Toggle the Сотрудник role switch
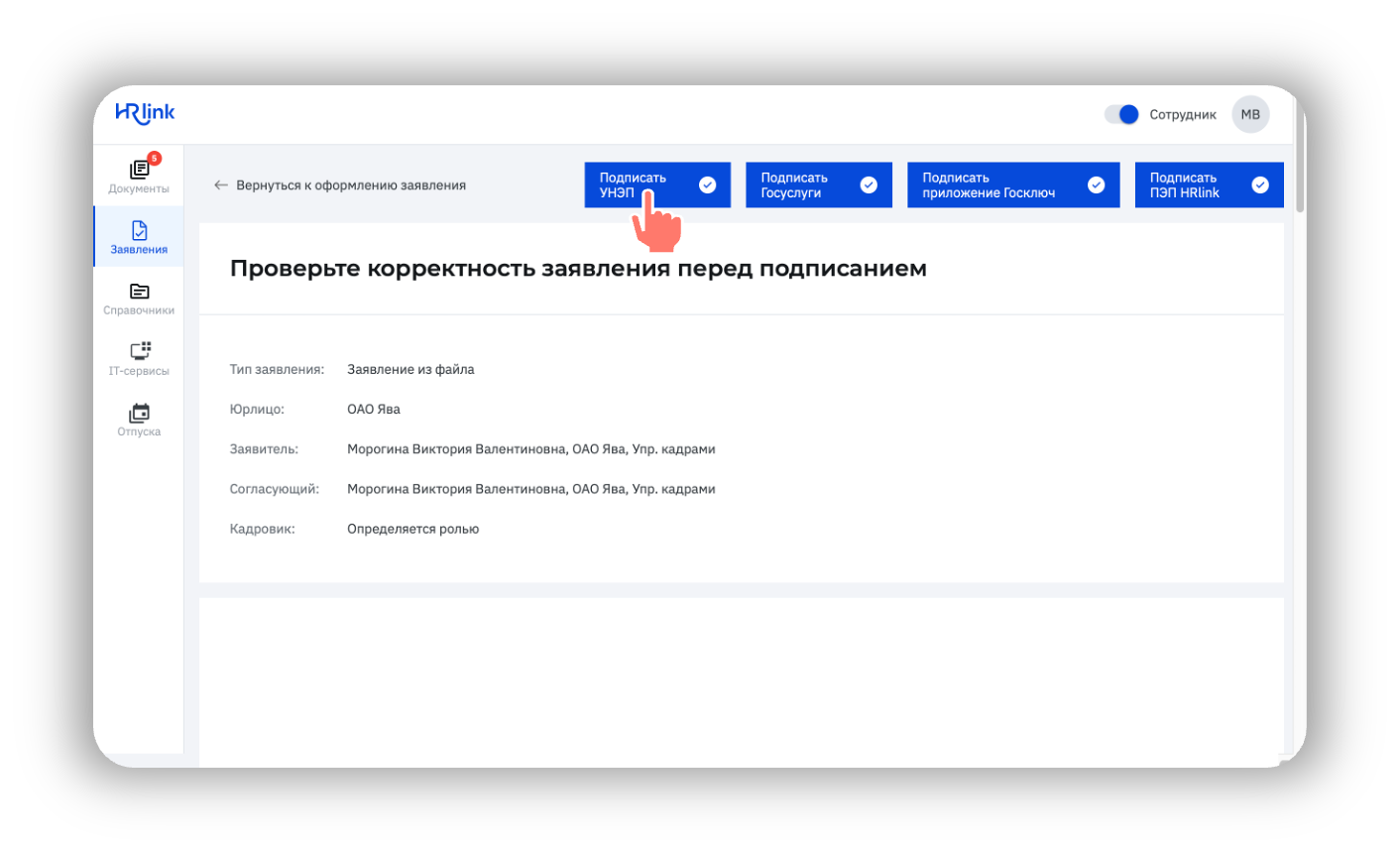 (1121, 114)
